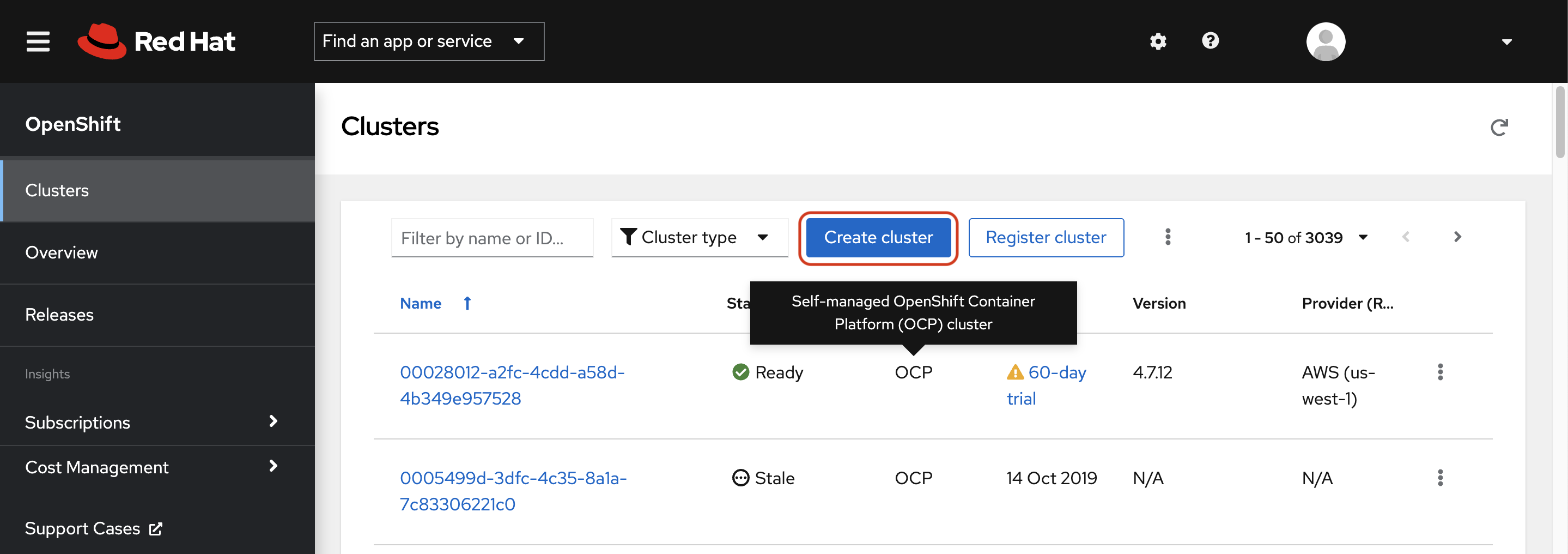Click the Create cluster button

[878, 237]
